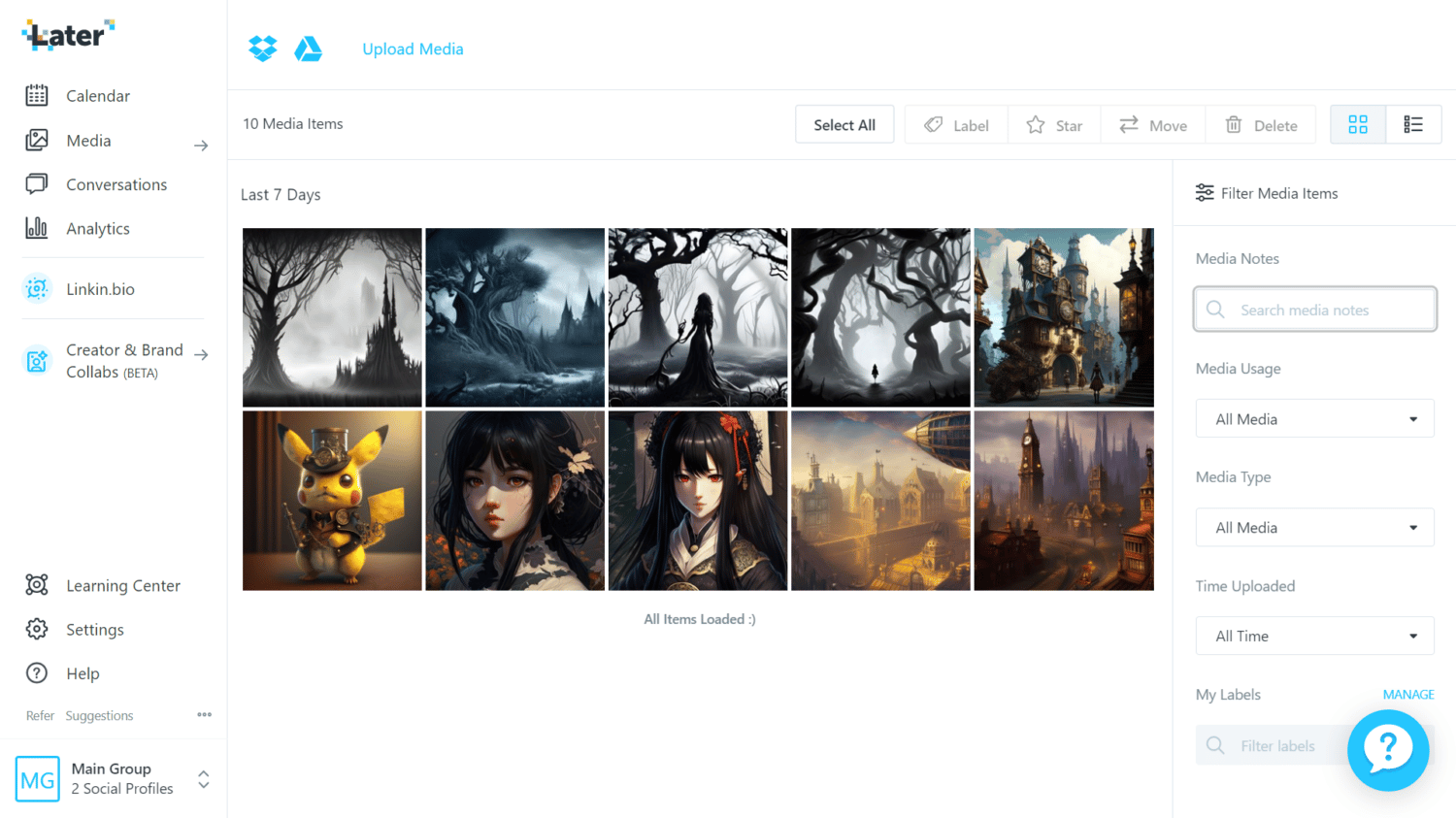The width and height of the screenshot is (1456, 818).
Task: Click the Later logo
Action: [68, 35]
